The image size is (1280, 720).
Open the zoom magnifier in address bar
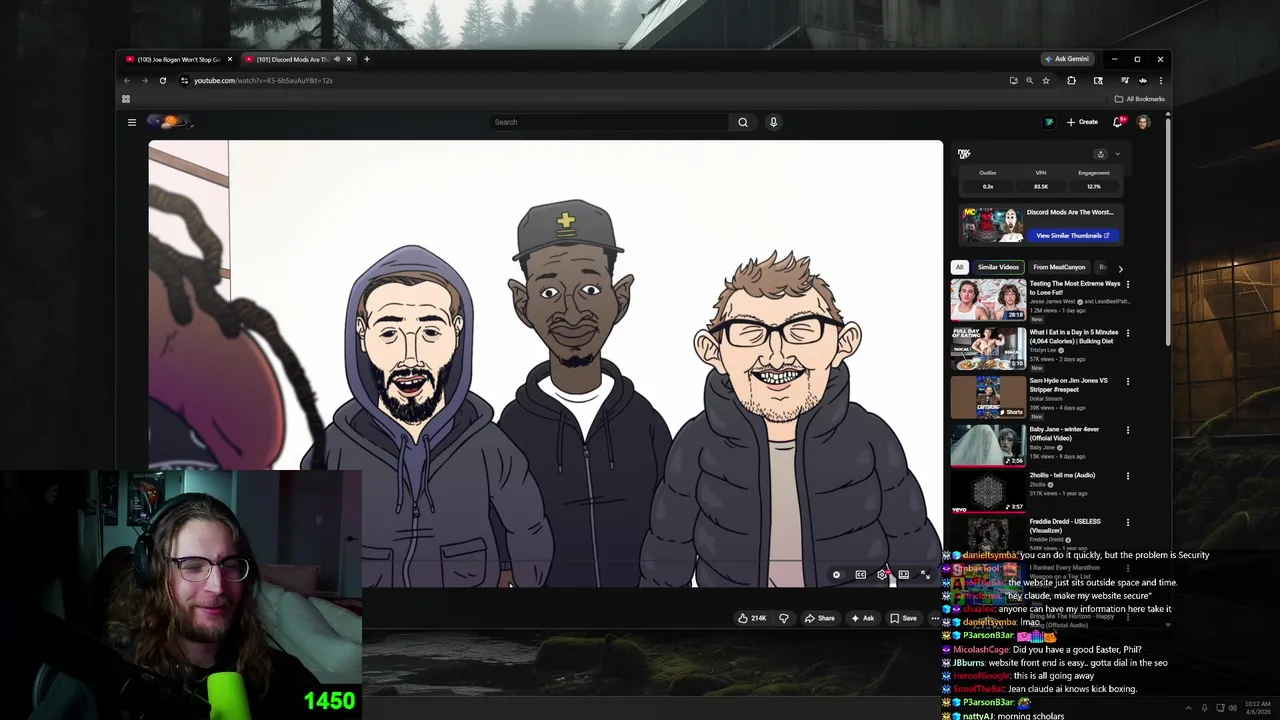click(x=1029, y=80)
